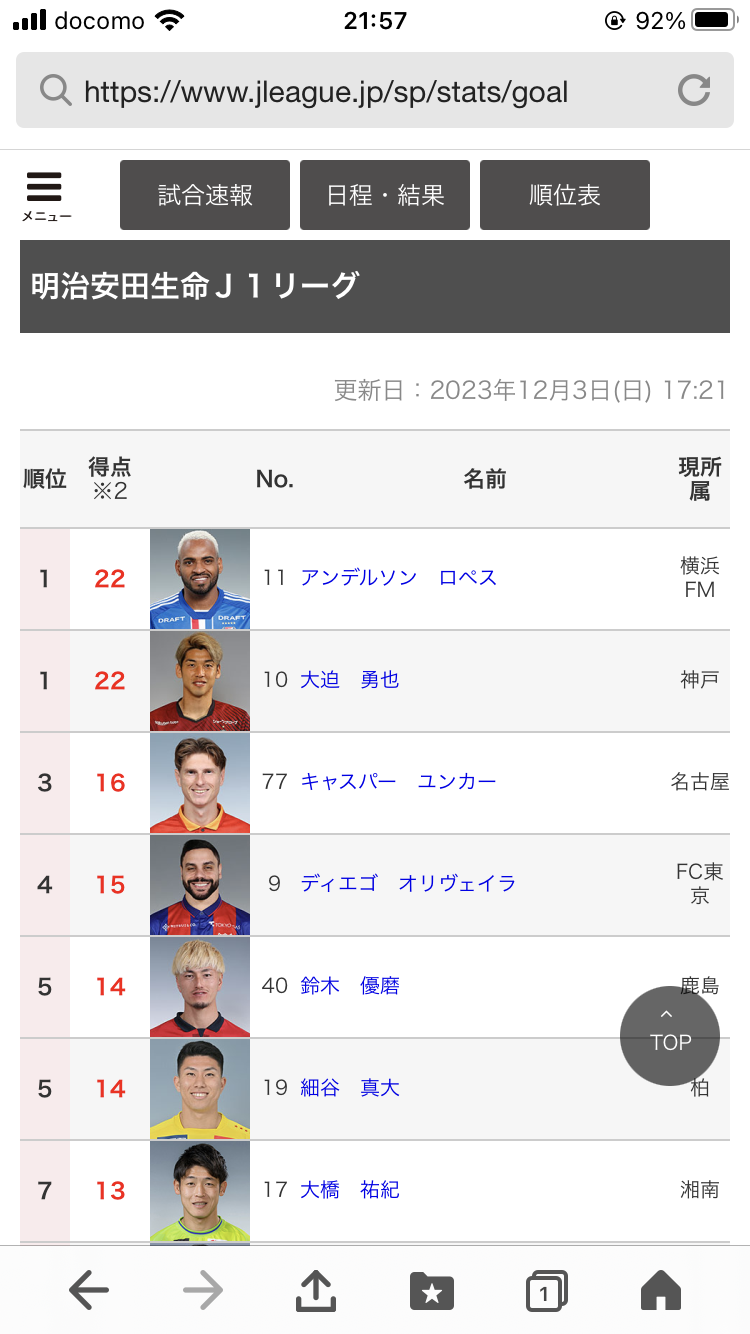Tap the home icon in bottom toolbar

(660, 1291)
